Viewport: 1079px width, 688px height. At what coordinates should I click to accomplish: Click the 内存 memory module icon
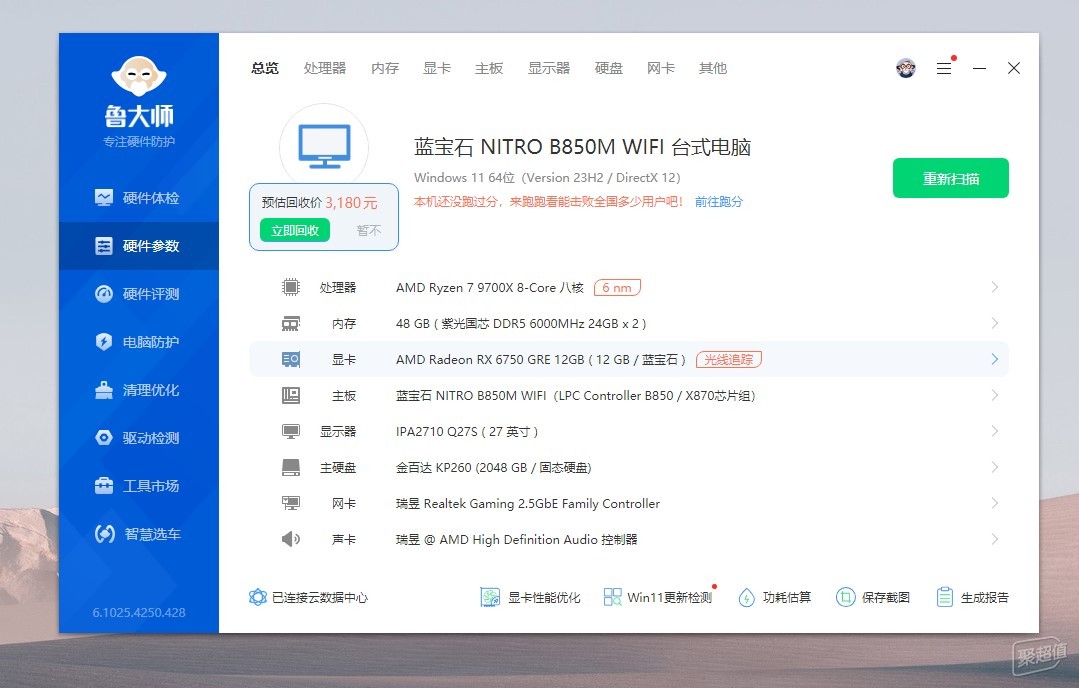pos(291,323)
